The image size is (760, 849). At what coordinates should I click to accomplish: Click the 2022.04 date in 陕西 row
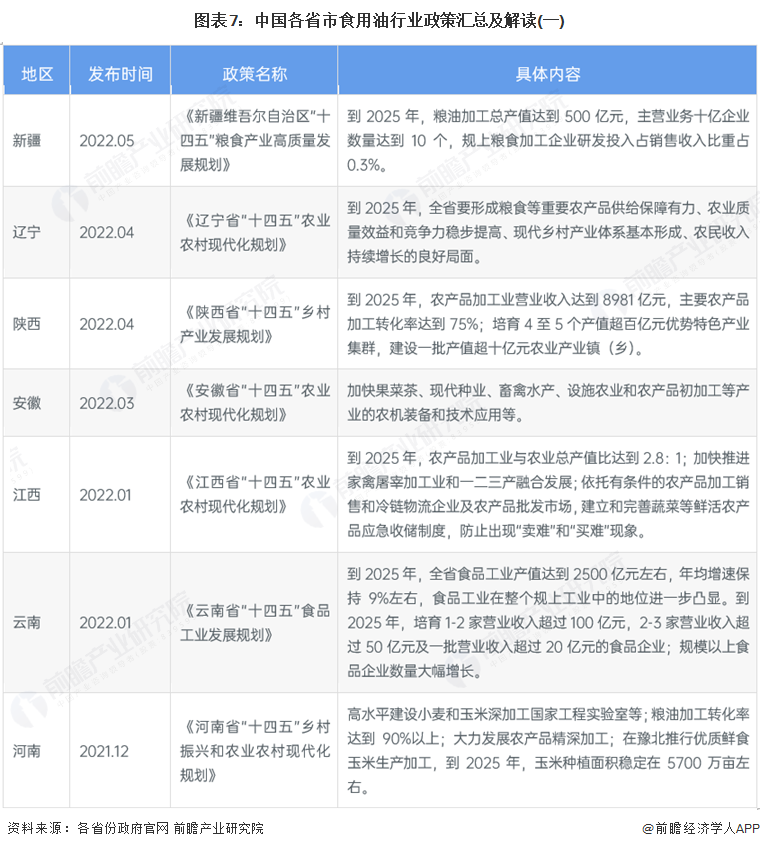(107, 324)
